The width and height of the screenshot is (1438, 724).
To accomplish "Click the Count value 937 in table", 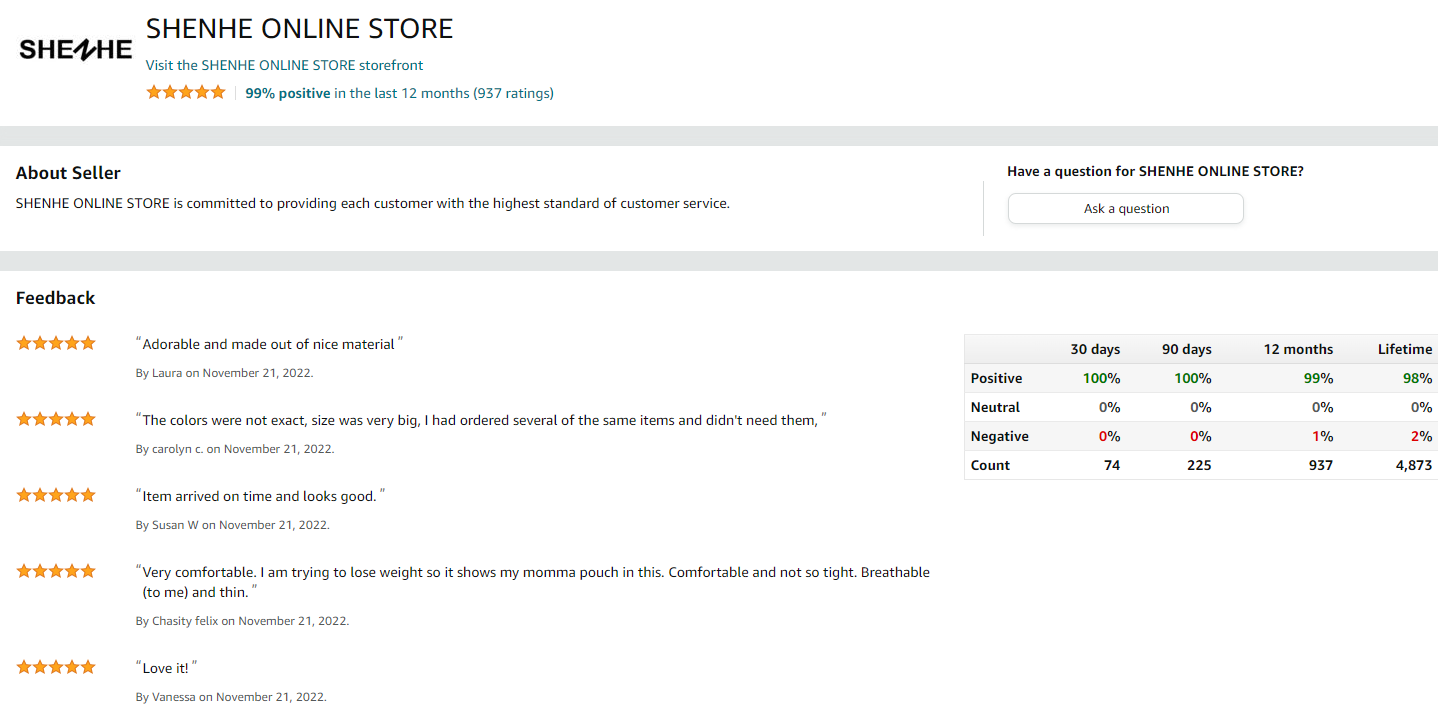I will click(1321, 465).
